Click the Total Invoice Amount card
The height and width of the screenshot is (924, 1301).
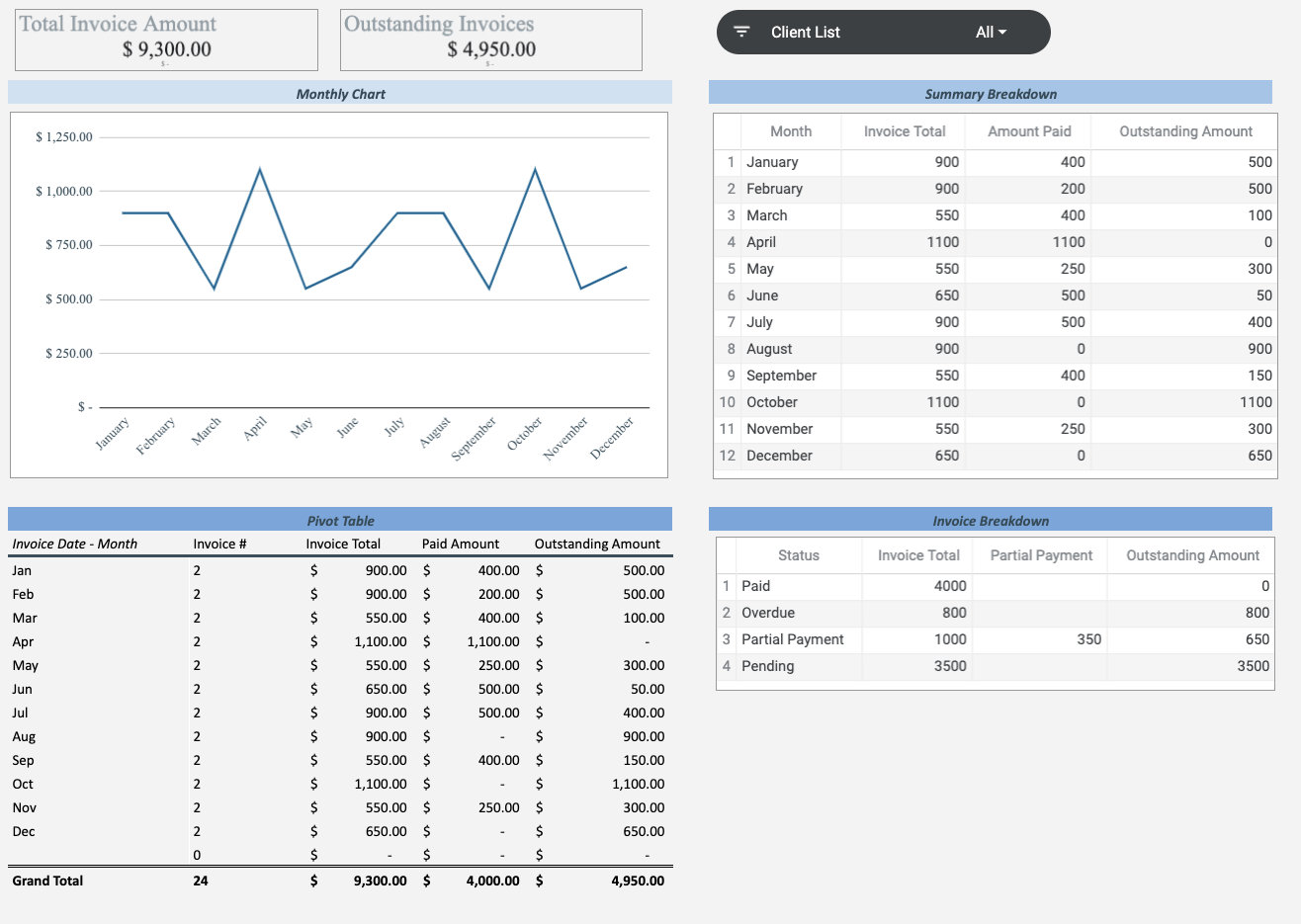tap(165, 40)
